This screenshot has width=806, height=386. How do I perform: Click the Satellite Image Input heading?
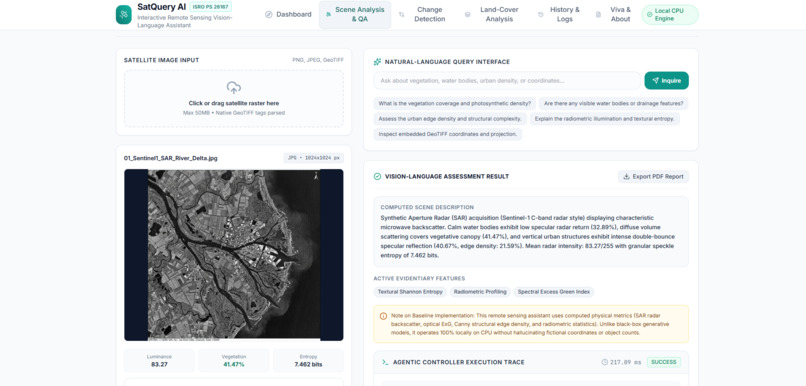point(161,60)
